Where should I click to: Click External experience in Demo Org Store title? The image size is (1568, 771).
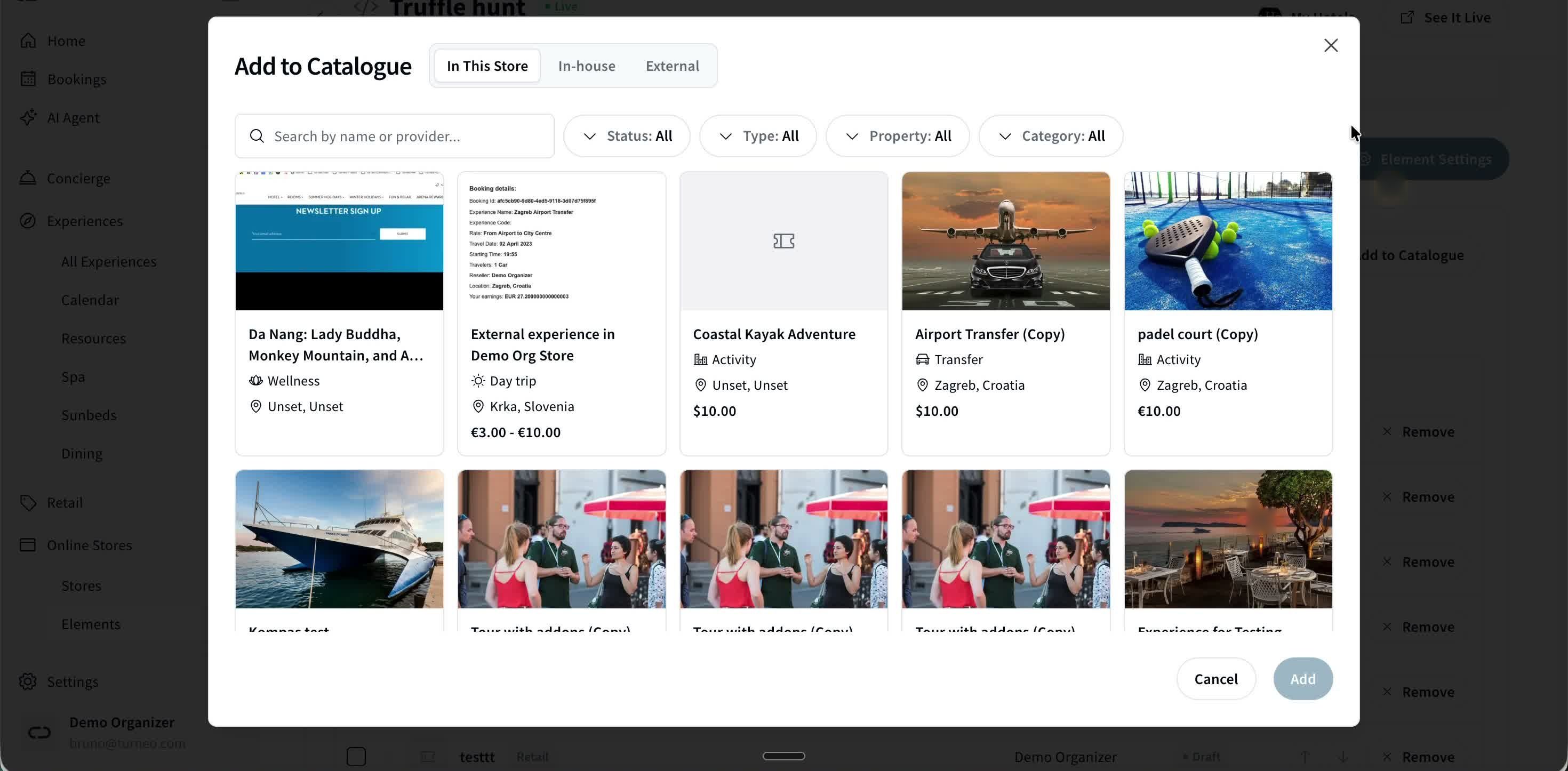(x=542, y=344)
